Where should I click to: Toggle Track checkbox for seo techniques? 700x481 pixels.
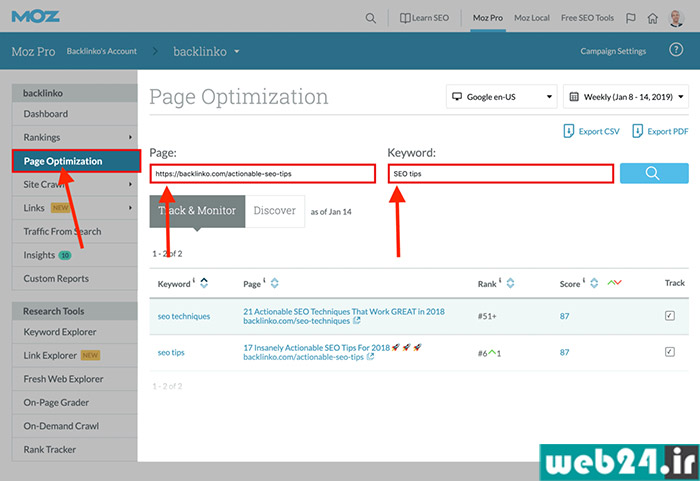click(x=670, y=316)
